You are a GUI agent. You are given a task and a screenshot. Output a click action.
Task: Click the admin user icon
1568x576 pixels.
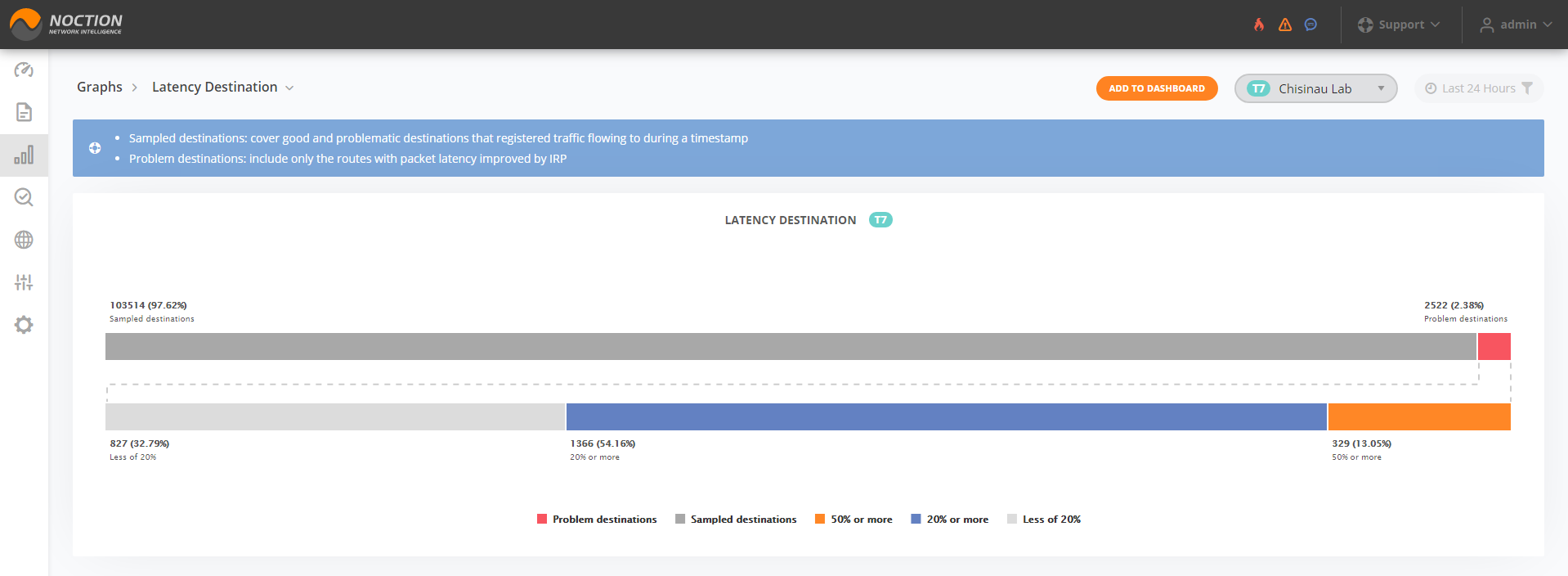(x=1487, y=25)
